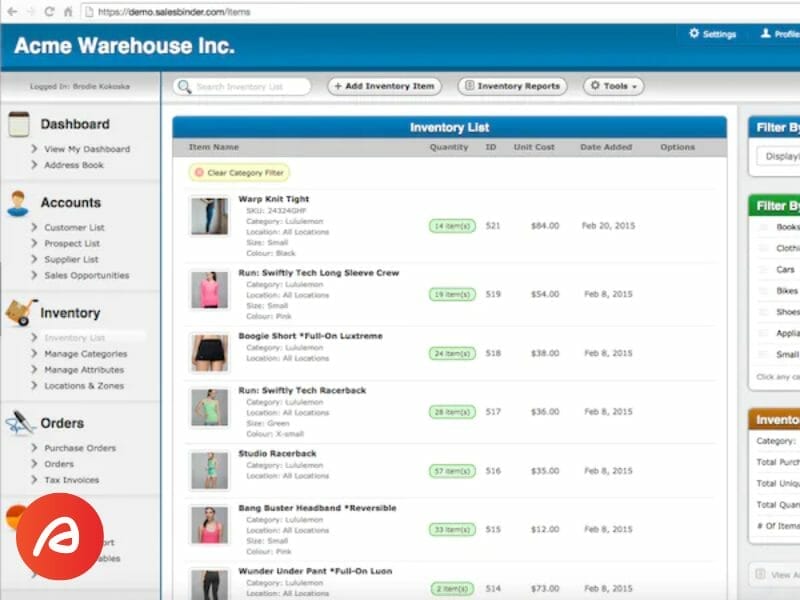Go to browser home icon
The image size is (800, 600).
(68, 12)
